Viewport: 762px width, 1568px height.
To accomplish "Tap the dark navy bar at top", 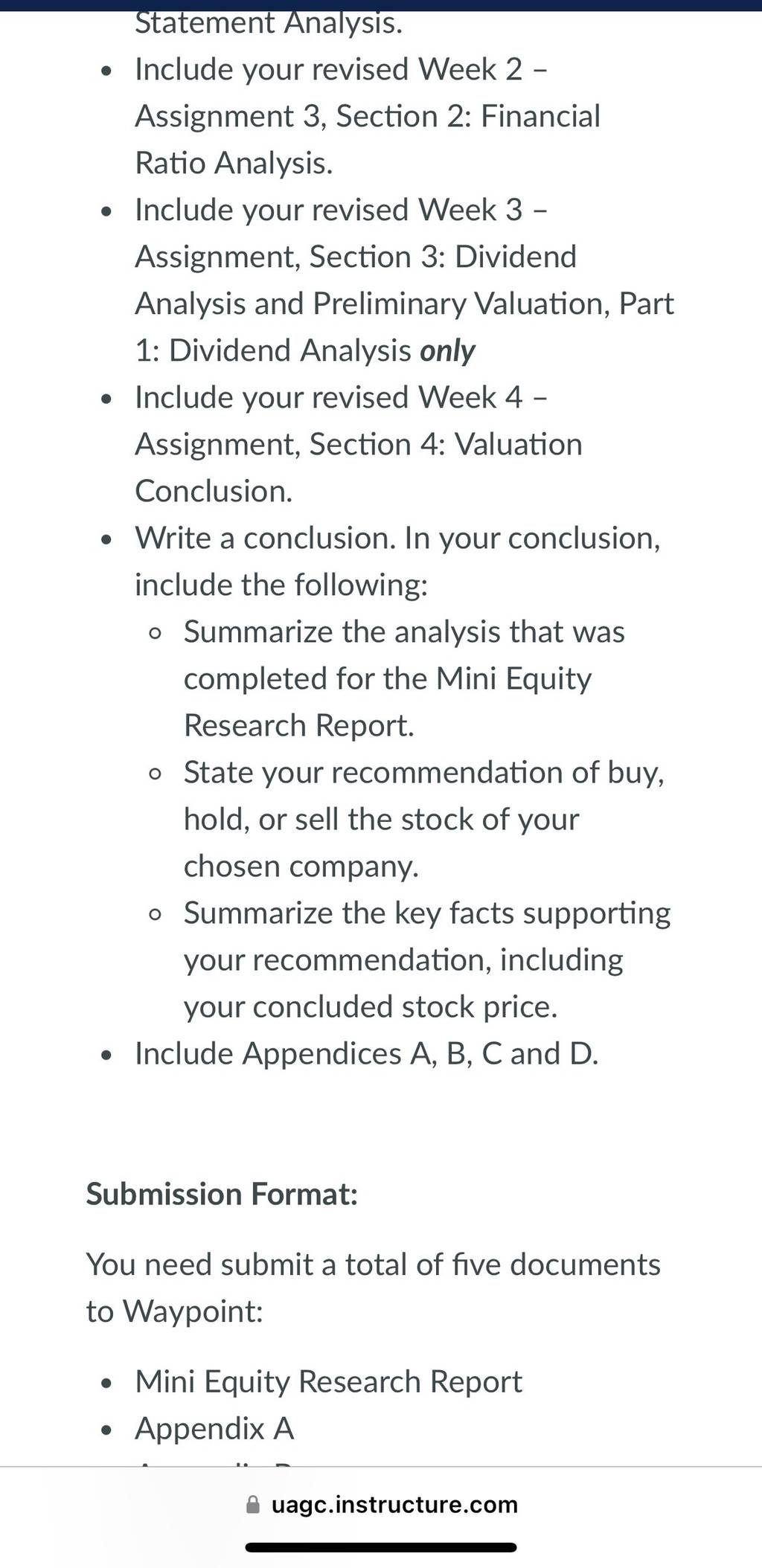I will click(381, 5).
